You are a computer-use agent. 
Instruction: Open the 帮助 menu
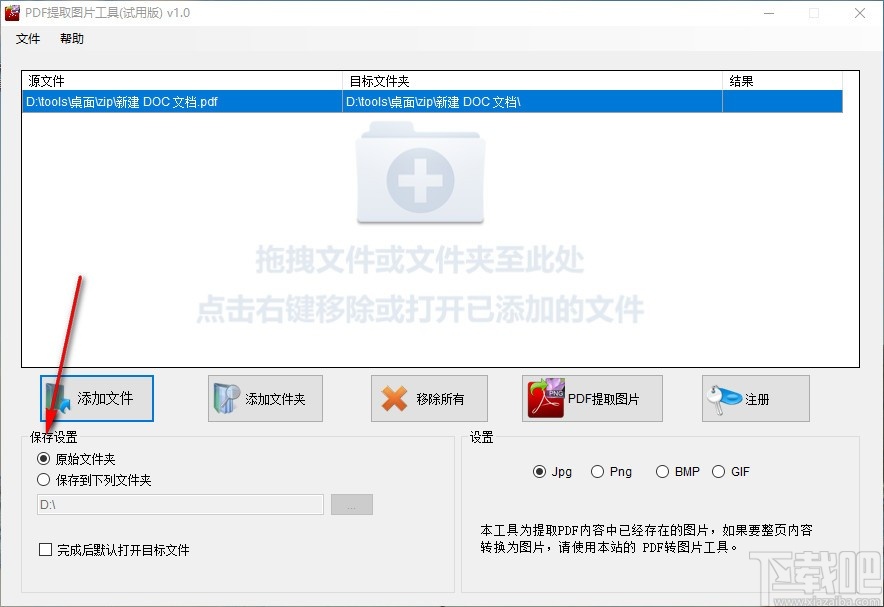(71, 39)
